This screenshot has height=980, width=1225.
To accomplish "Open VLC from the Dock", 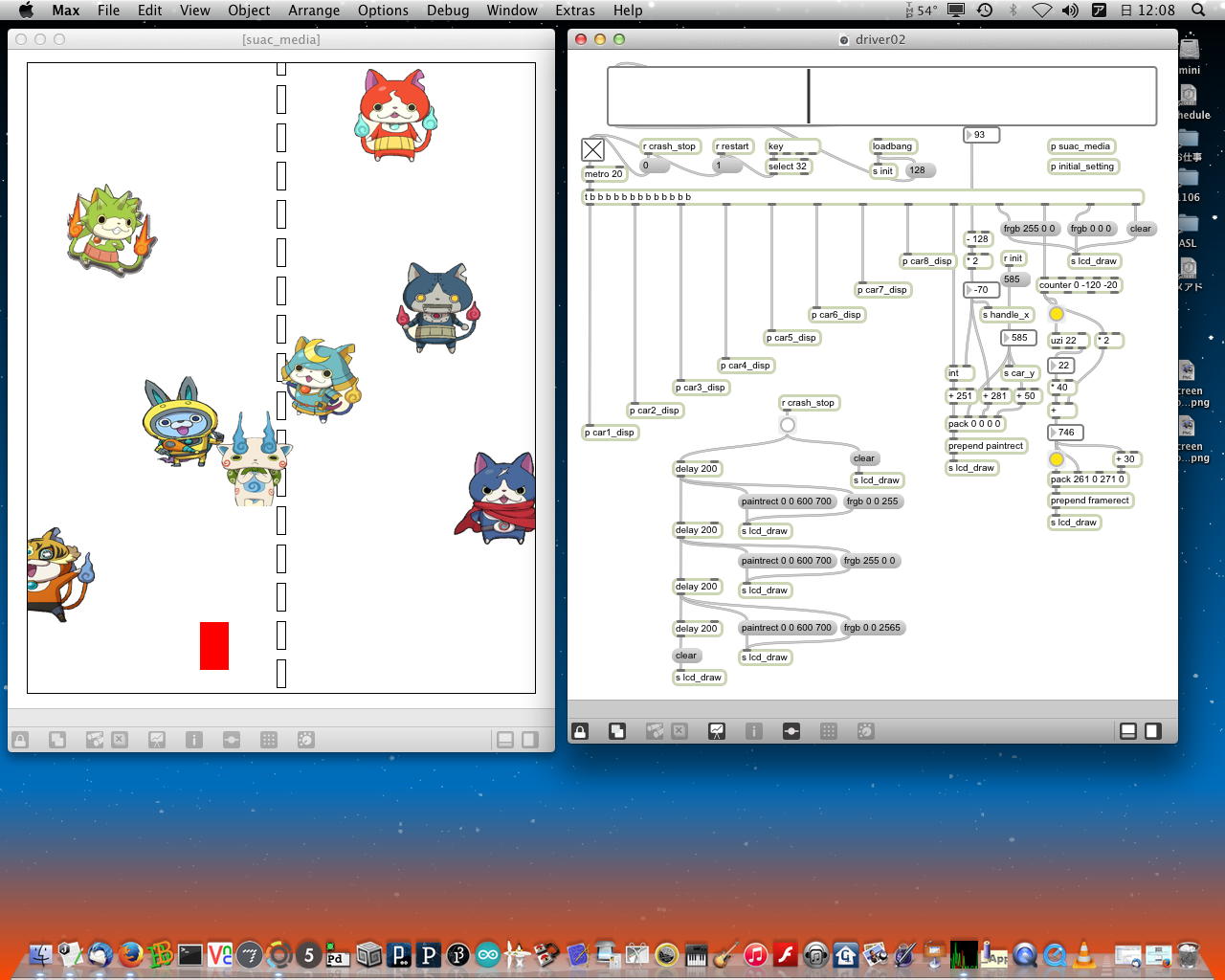I will pos(1084,954).
